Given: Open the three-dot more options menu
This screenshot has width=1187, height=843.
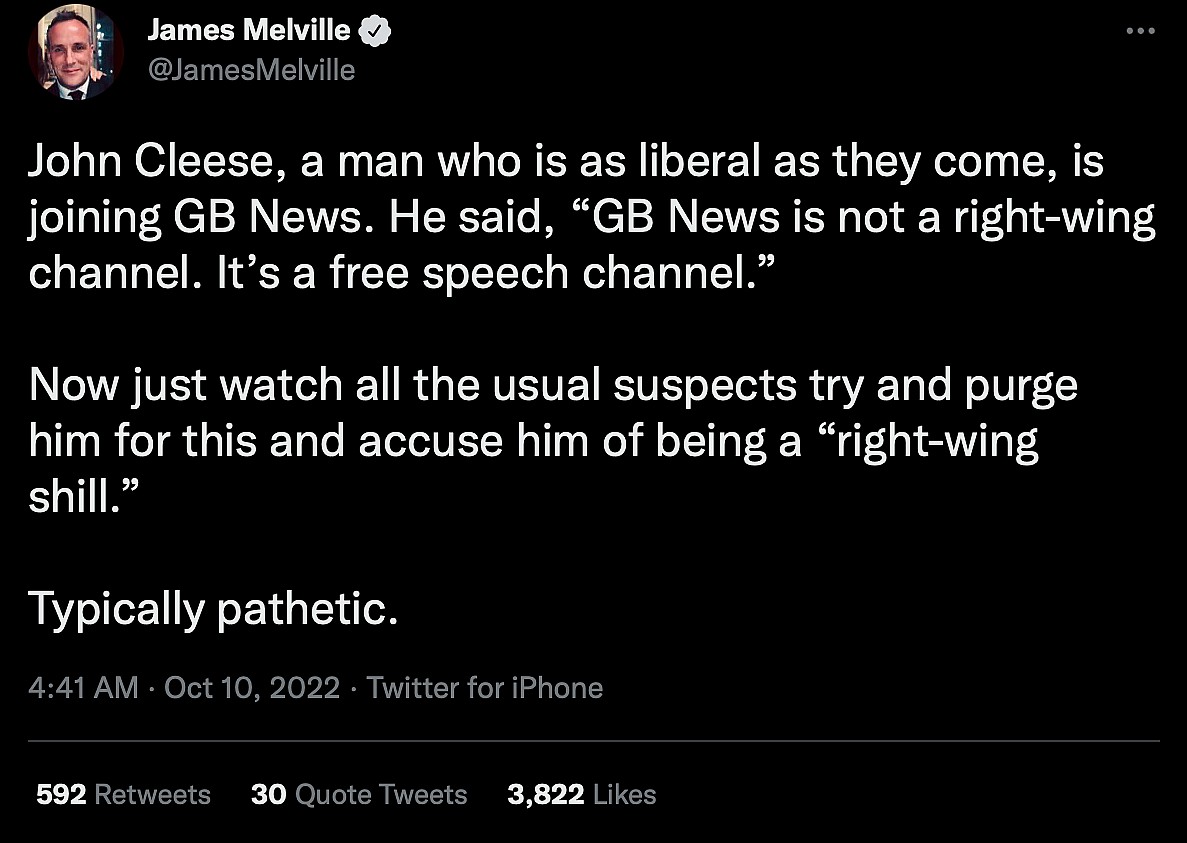Looking at the screenshot, I should click(x=1140, y=32).
